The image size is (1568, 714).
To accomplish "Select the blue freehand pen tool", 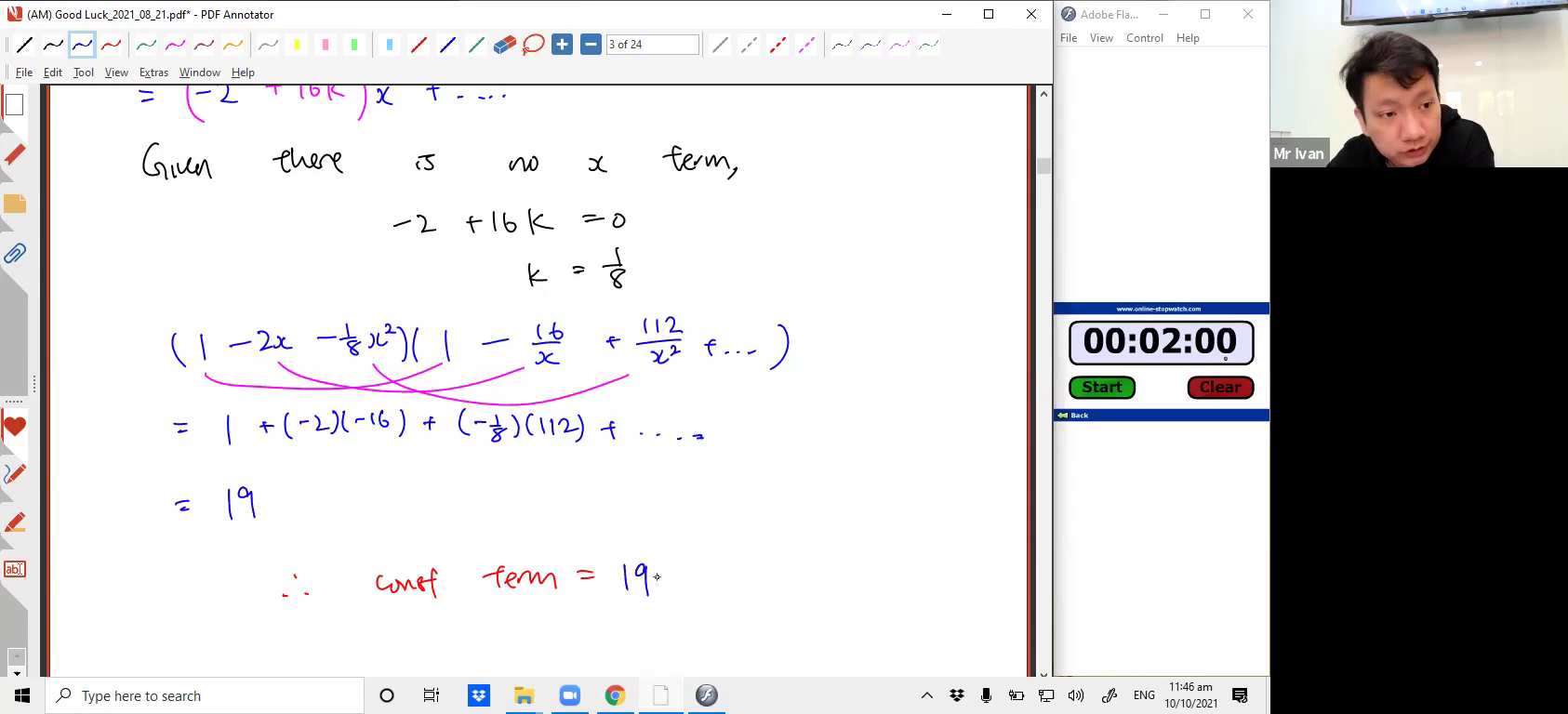I will pos(82,45).
